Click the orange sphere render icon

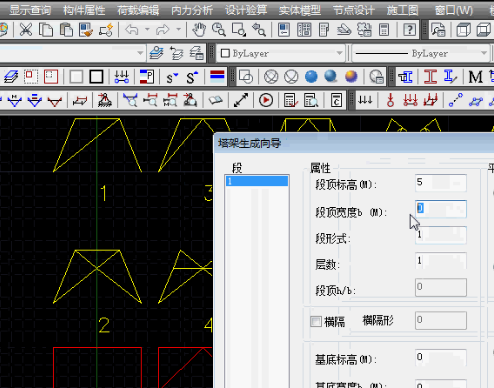point(351,77)
